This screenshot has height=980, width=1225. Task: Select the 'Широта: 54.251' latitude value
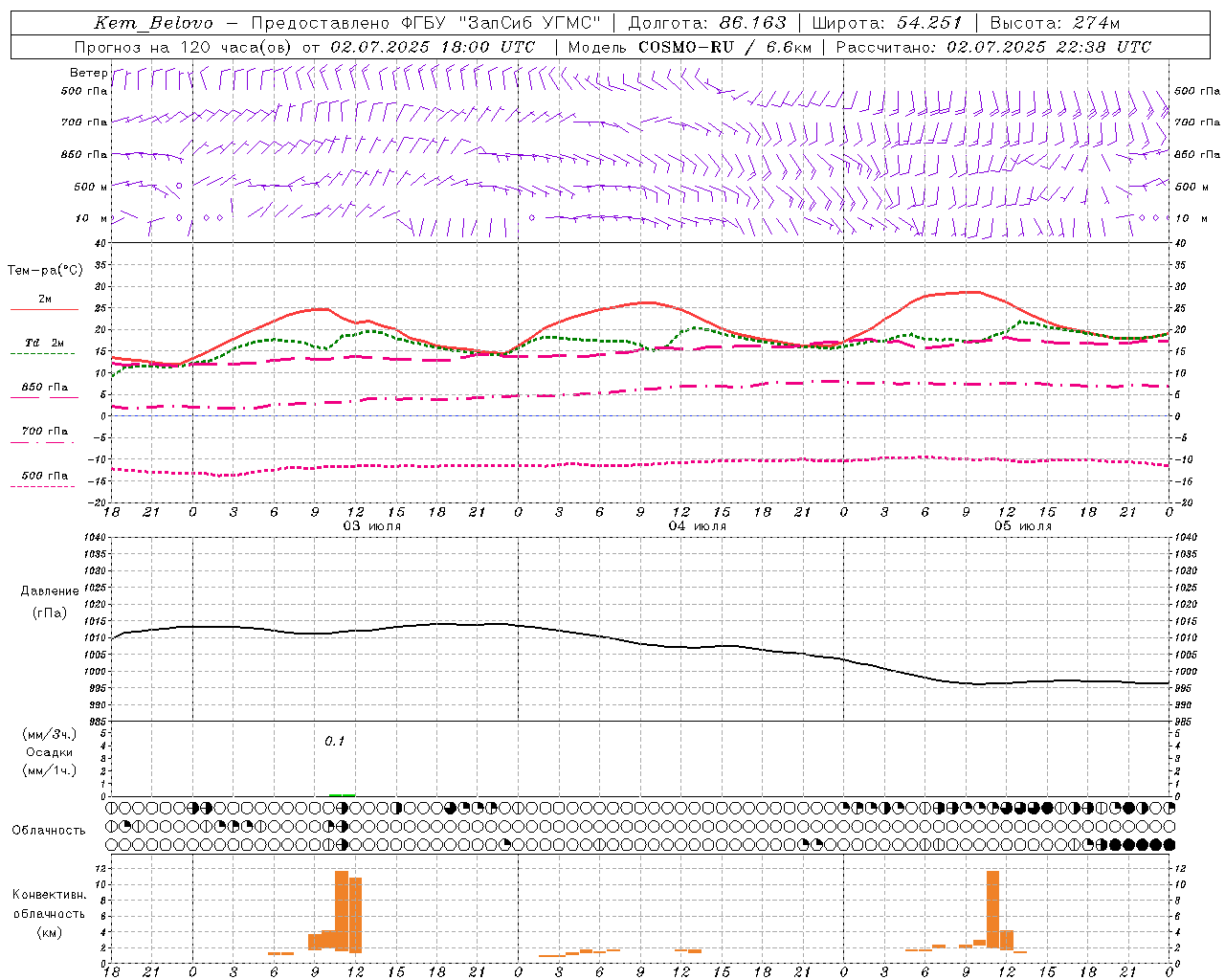pyautogui.click(x=886, y=23)
